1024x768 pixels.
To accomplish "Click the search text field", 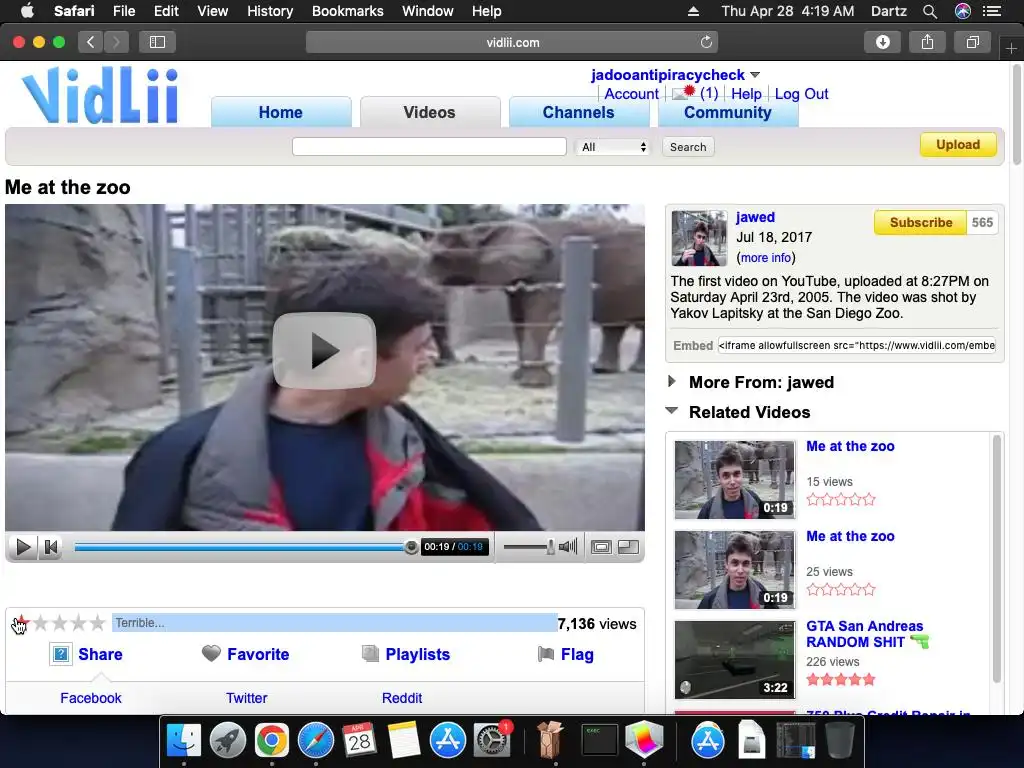I will (429, 147).
